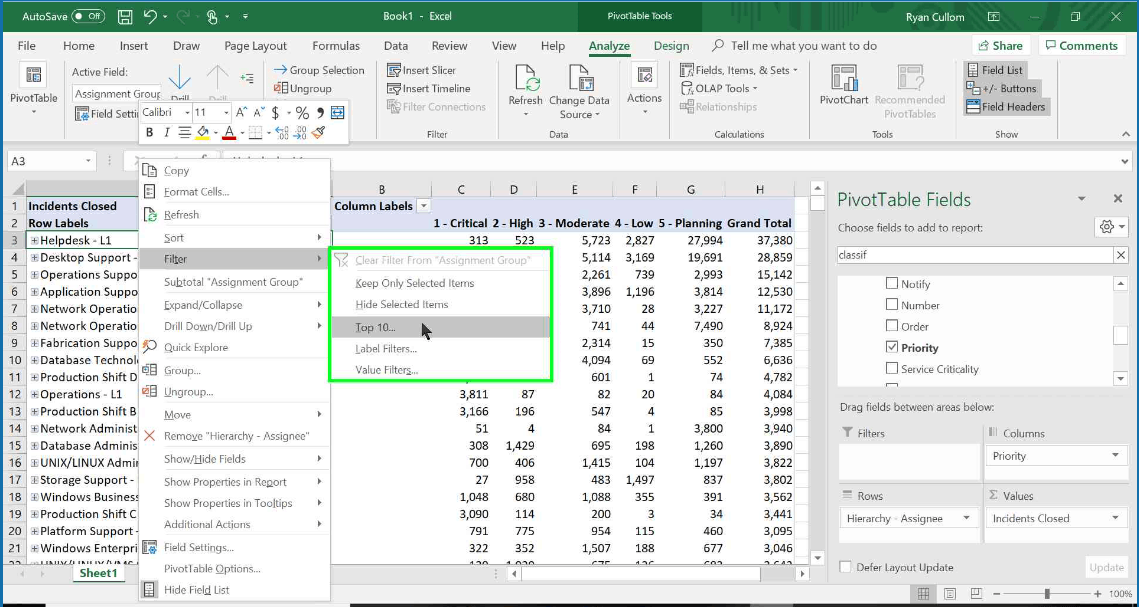This screenshot has height=607, width=1139.
Task: Open the fill color yellow swatch
Action: [x=203, y=132]
